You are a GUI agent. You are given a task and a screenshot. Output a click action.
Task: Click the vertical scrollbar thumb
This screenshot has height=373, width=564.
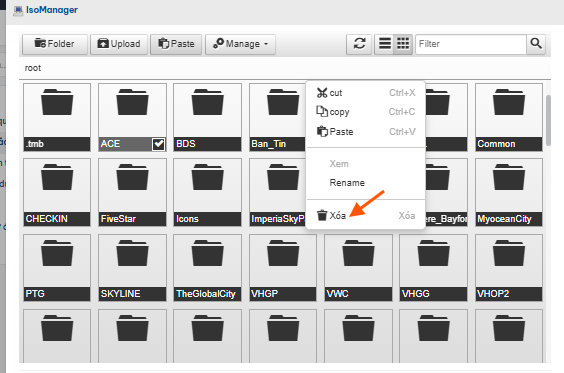(548, 120)
